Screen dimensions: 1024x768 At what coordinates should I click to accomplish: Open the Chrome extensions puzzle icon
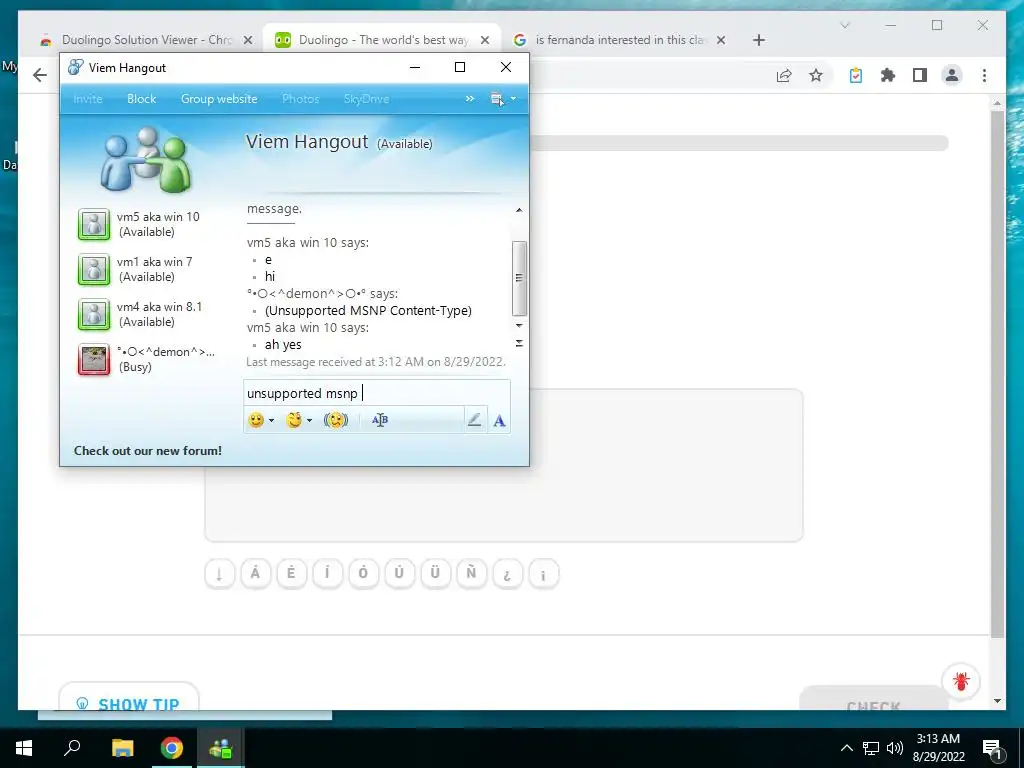tap(888, 75)
